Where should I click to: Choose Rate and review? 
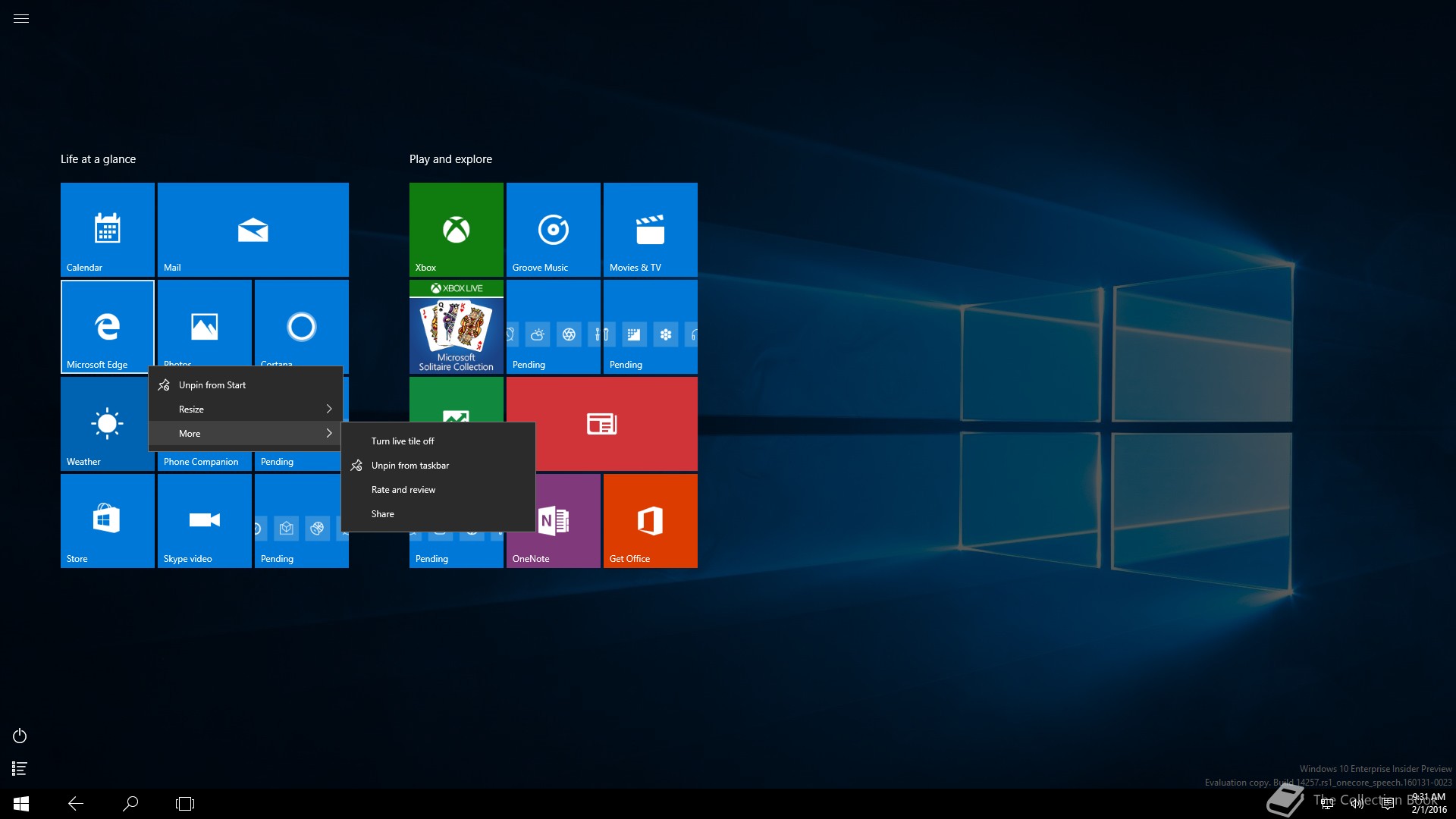coord(438,490)
